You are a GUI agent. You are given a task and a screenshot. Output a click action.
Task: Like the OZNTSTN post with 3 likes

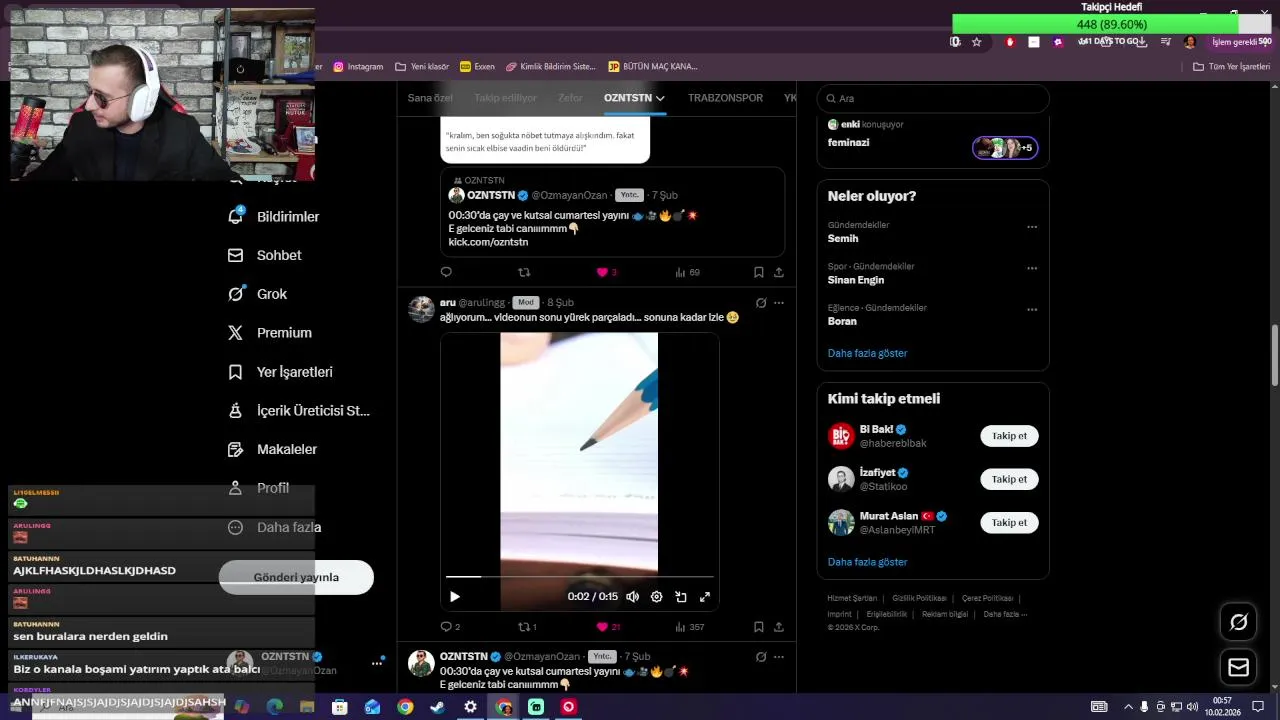click(x=606, y=272)
